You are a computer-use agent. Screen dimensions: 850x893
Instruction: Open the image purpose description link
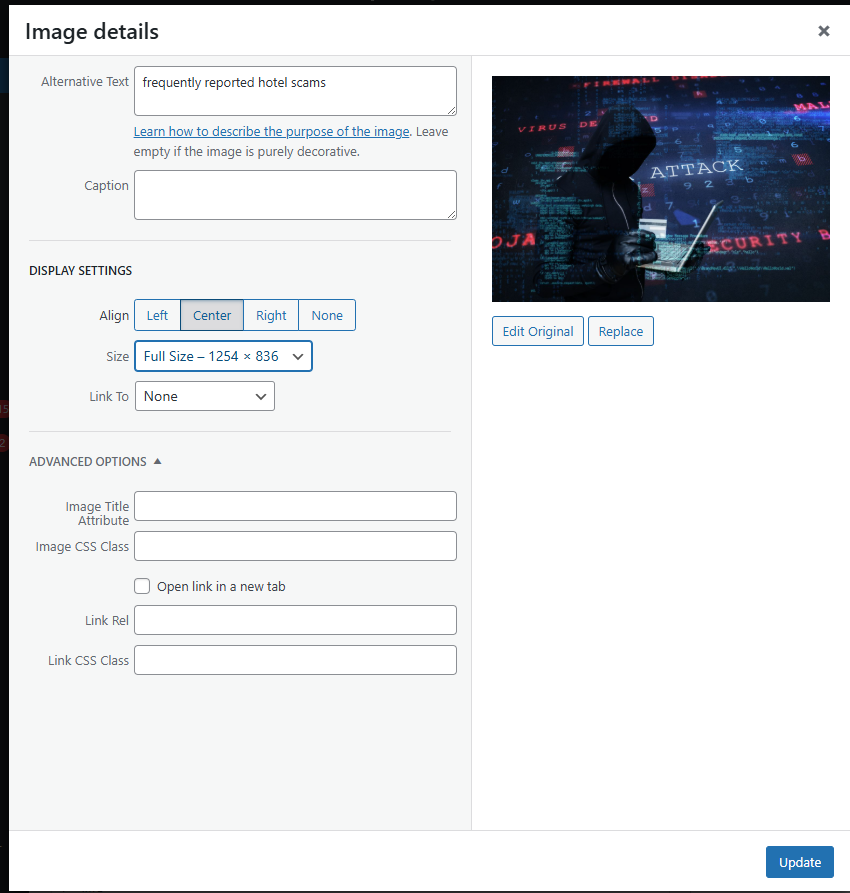(x=271, y=132)
